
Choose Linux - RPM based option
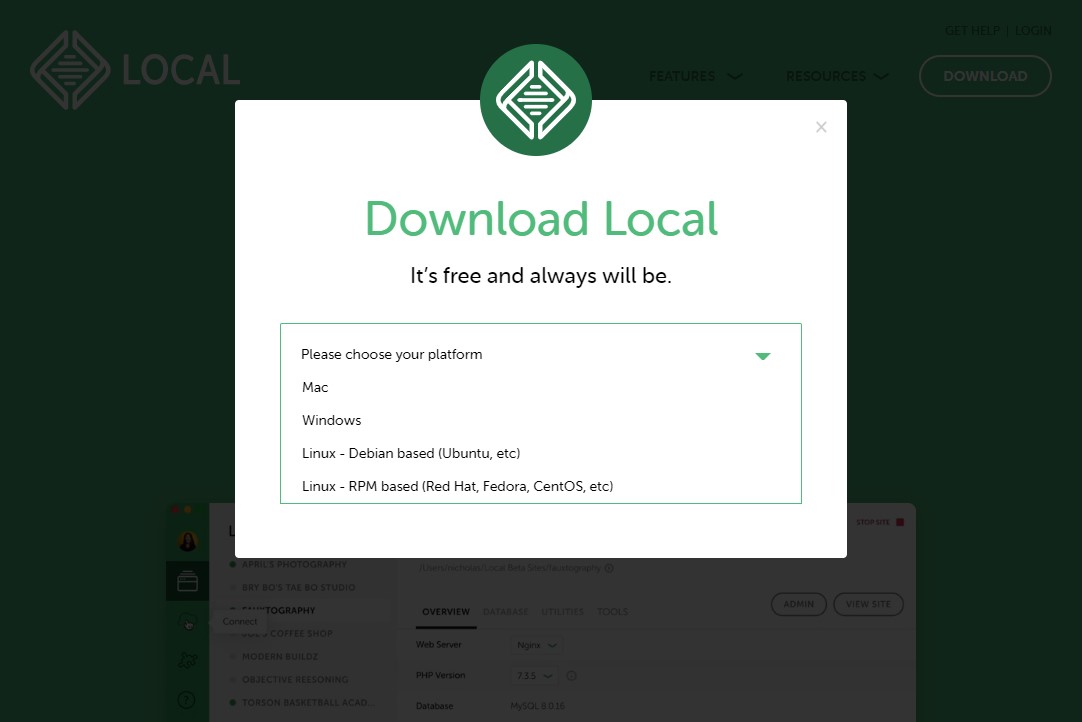coord(457,487)
